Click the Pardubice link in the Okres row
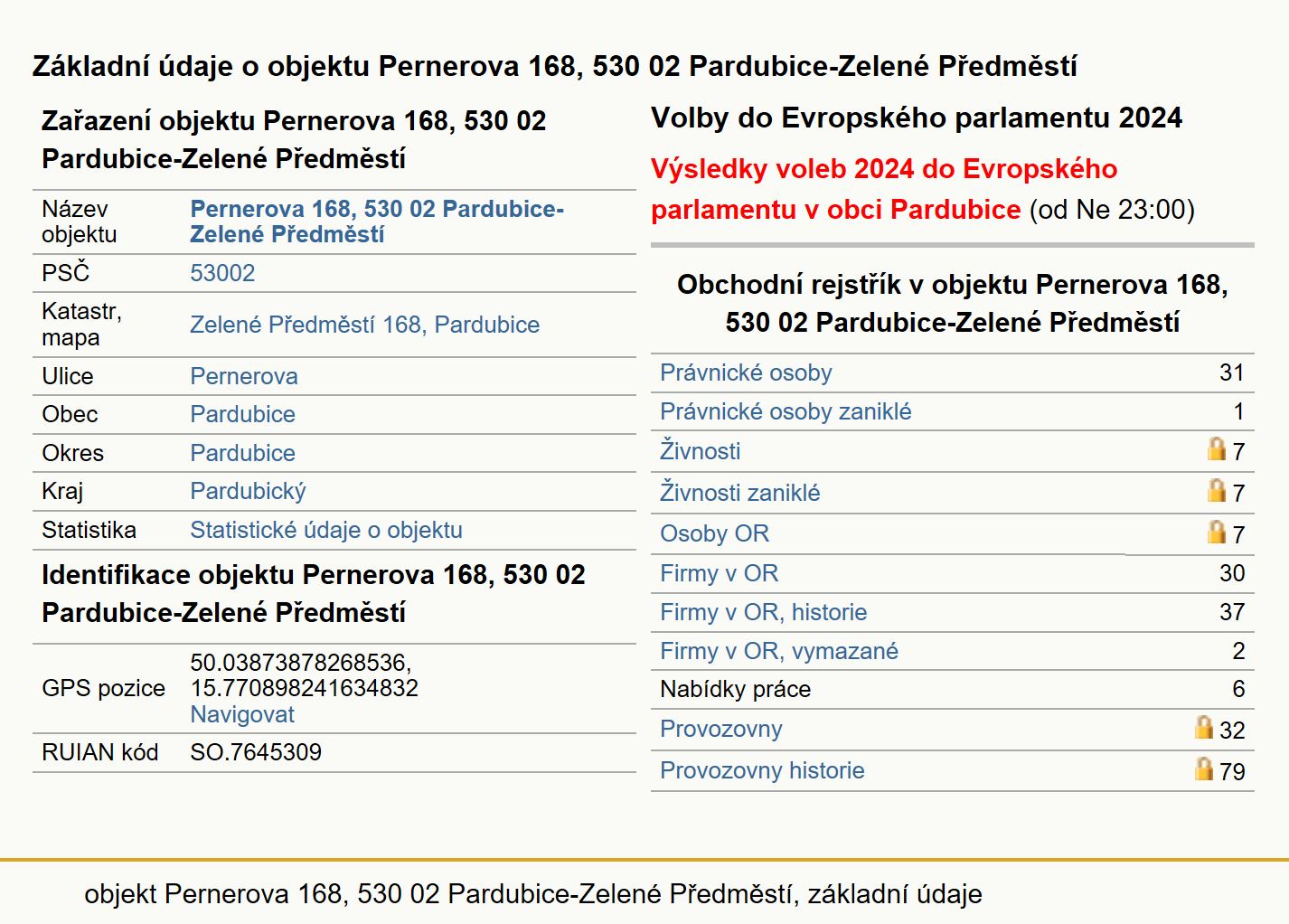This screenshot has width=1289, height=924. 242,453
